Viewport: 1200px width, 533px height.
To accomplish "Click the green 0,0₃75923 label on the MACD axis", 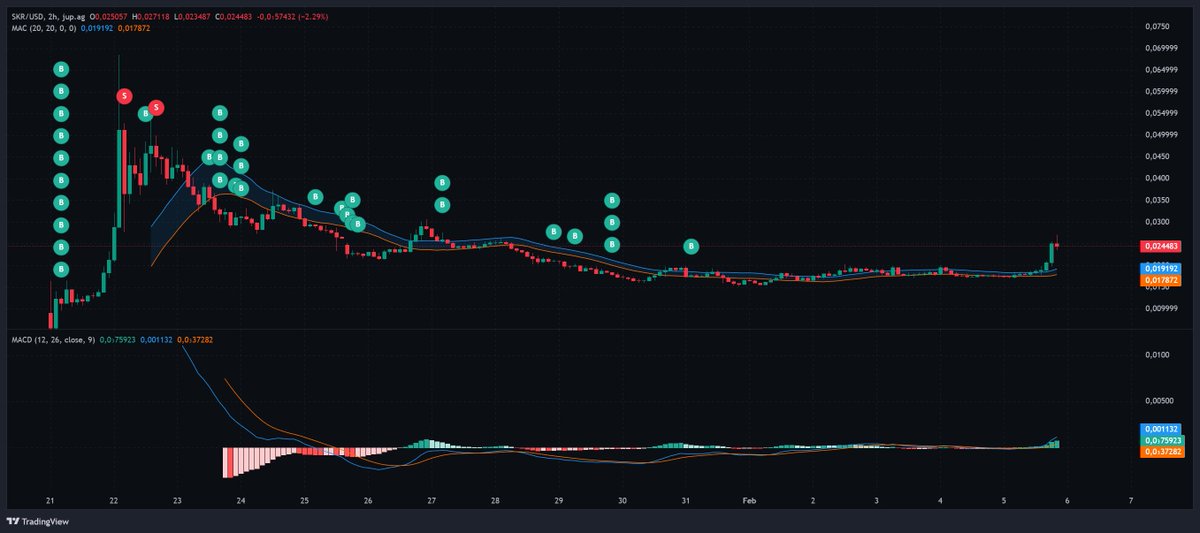I will point(1162,440).
